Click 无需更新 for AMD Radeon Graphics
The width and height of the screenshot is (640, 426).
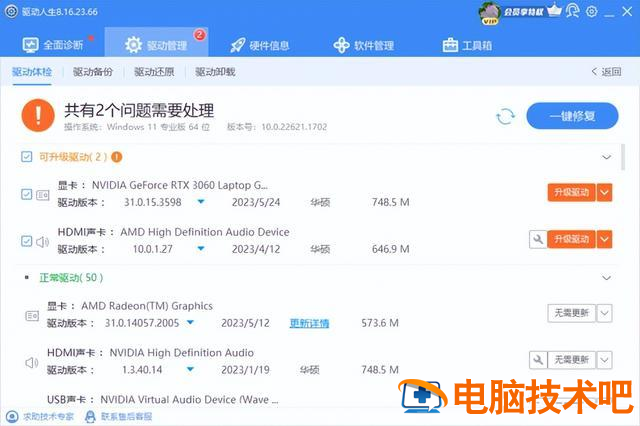(x=571, y=313)
